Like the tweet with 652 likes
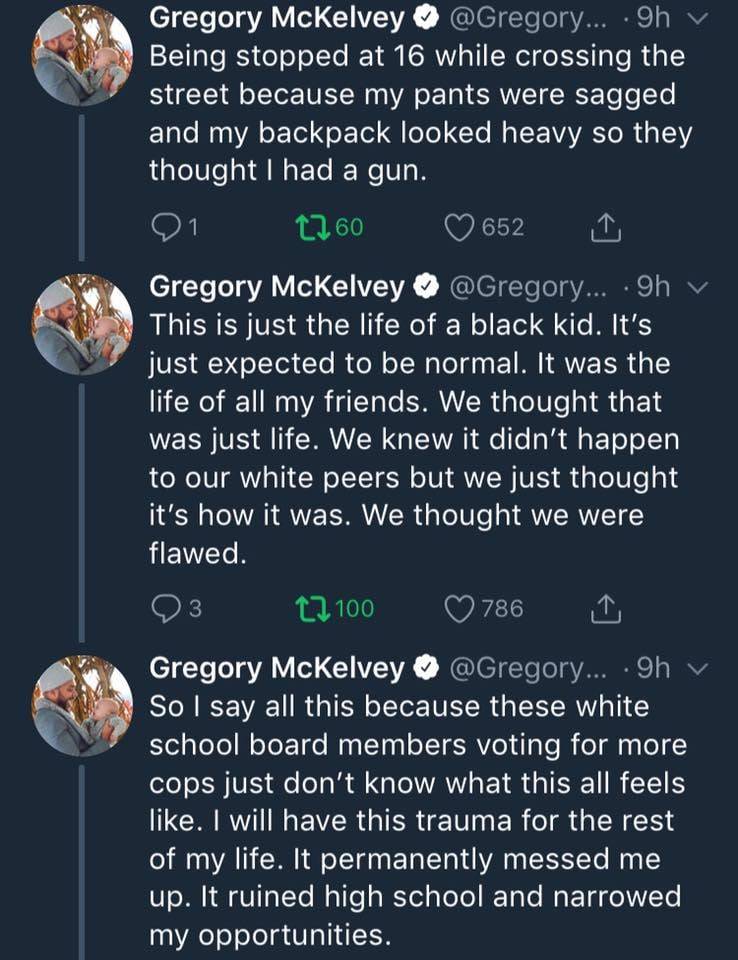 tap(461, 228)
